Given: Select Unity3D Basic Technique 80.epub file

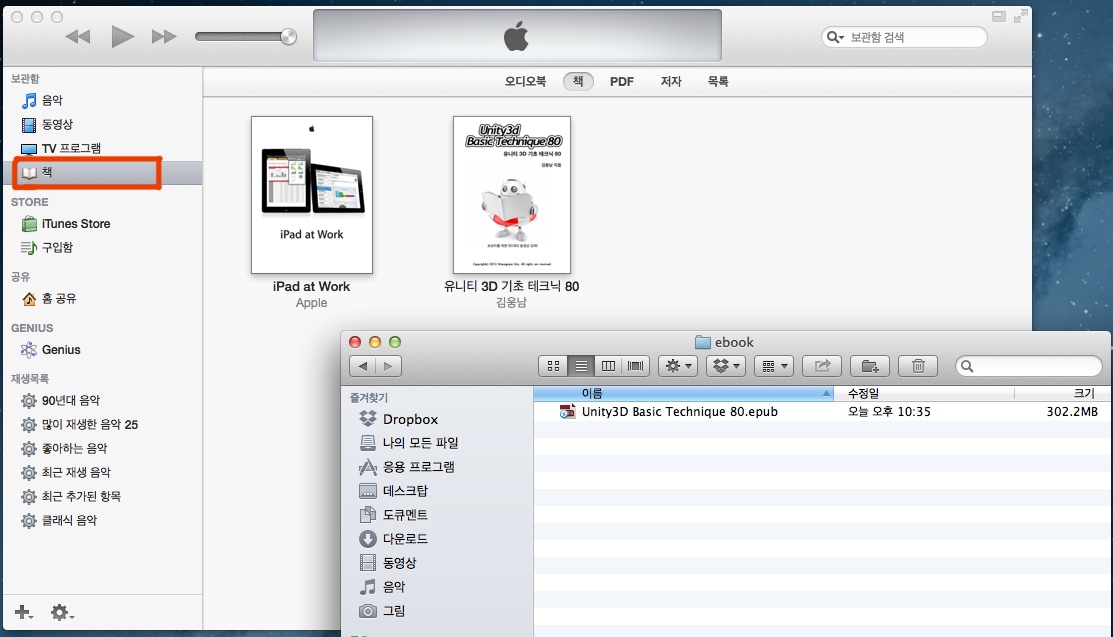Looking at the screenshot, I should pyautogui.click(x=679, y=411).
